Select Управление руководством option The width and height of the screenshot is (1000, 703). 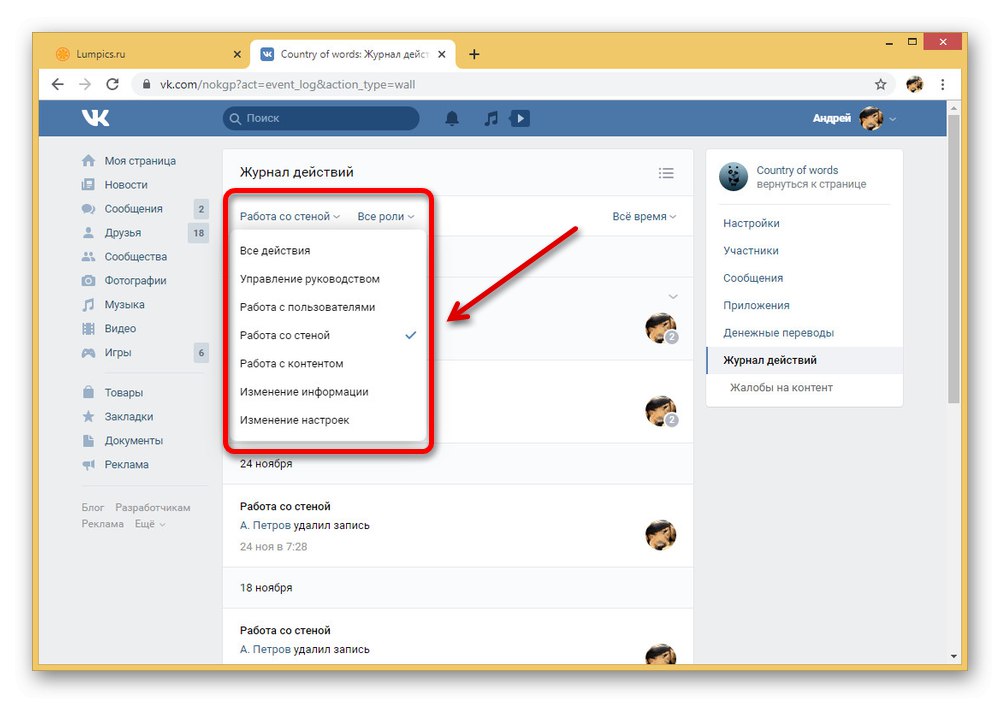coord(328,279)
